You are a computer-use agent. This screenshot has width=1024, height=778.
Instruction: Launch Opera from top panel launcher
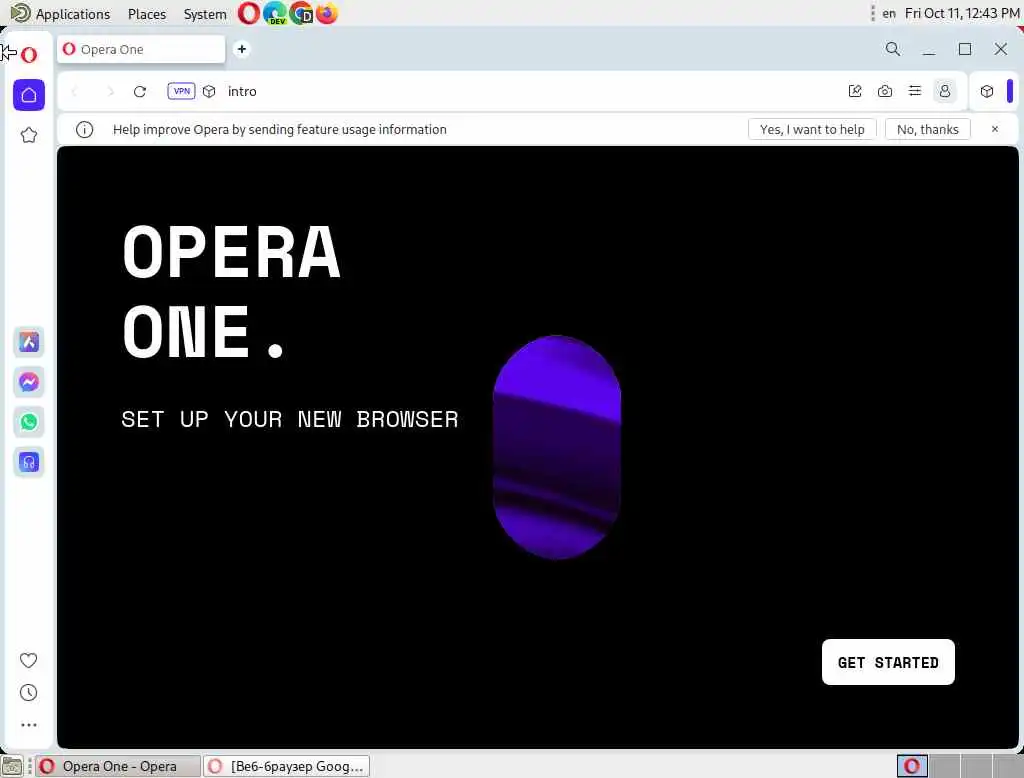[248, 13]
